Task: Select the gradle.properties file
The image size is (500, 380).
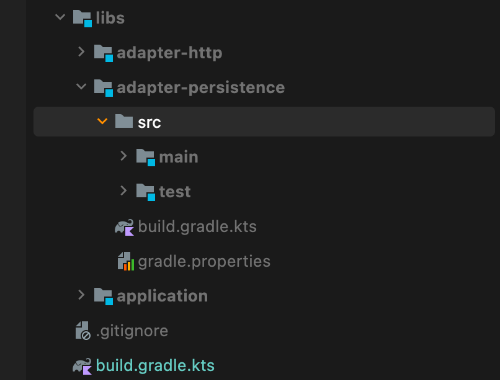Action: [x=204, y=262]
